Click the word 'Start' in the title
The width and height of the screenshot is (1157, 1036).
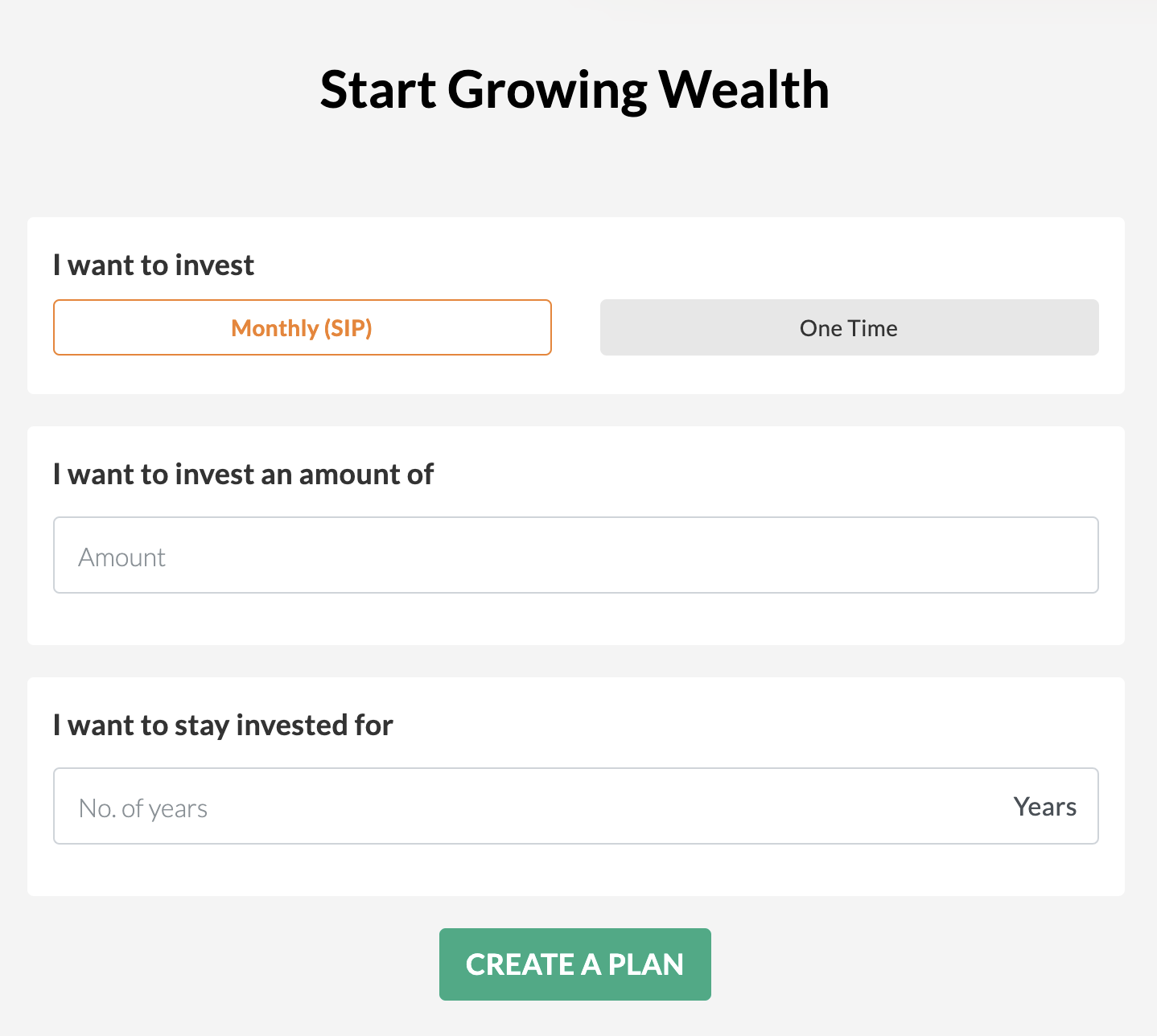(378, 89)
